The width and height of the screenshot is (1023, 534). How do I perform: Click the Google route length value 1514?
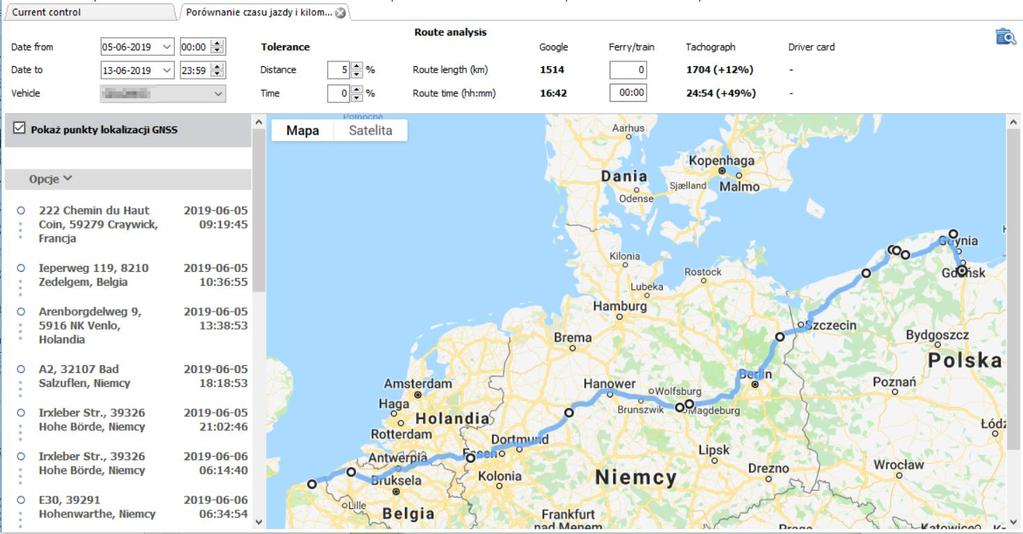point(552,70)
